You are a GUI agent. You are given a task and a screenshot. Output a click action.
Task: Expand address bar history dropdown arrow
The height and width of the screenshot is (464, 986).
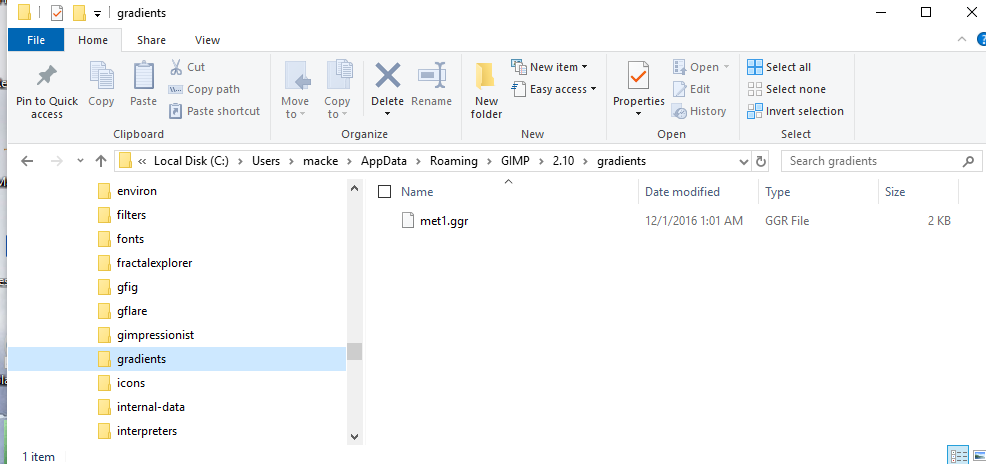(x=744, y=162)
